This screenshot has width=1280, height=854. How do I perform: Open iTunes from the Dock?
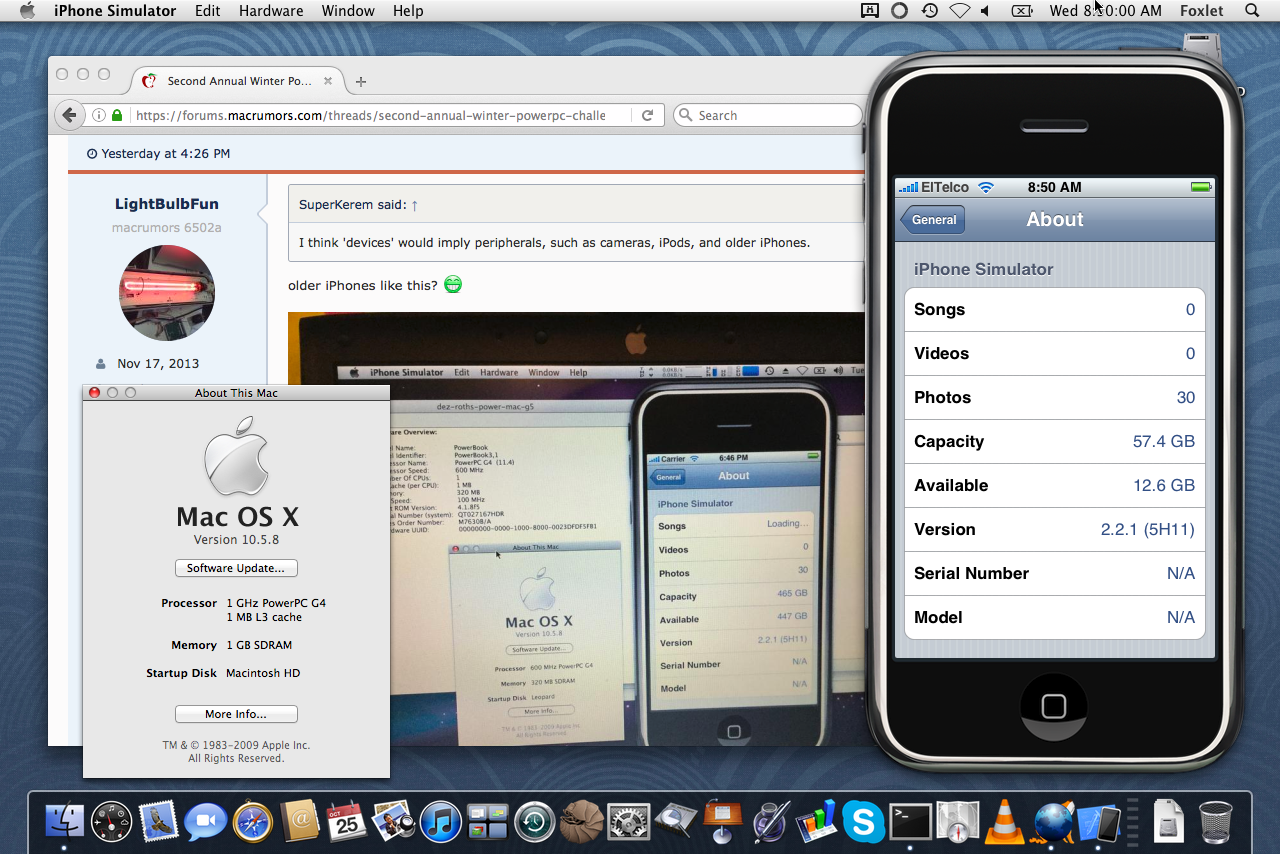click(440, 822)
